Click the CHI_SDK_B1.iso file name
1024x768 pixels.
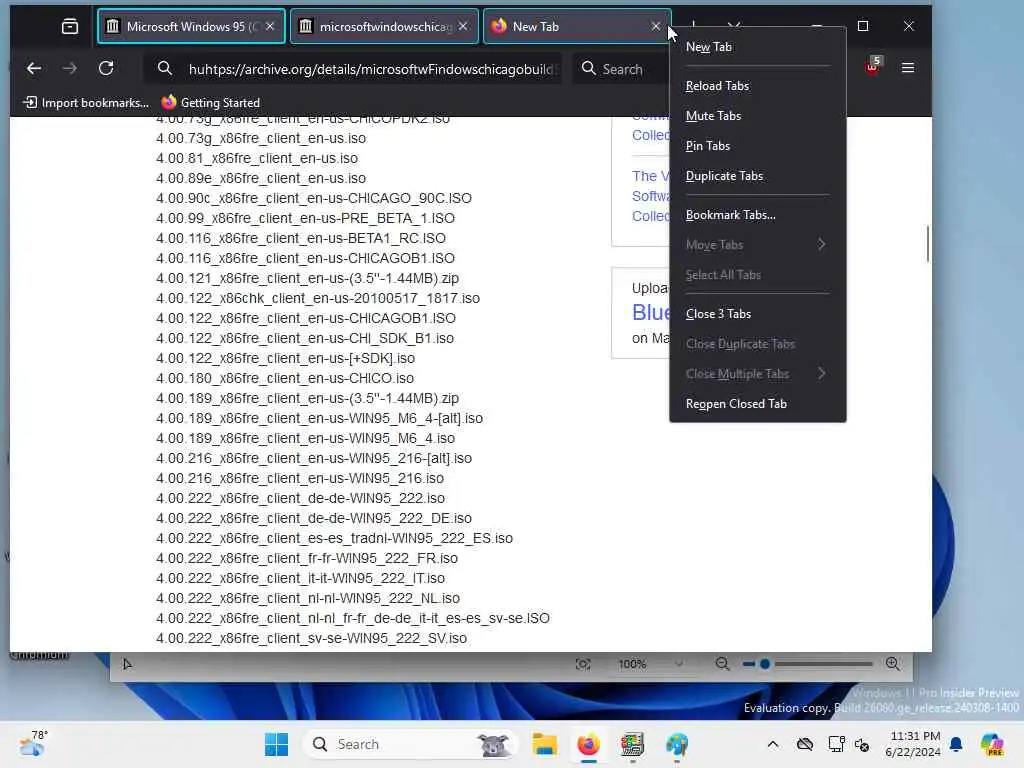[x=304, y=338]
